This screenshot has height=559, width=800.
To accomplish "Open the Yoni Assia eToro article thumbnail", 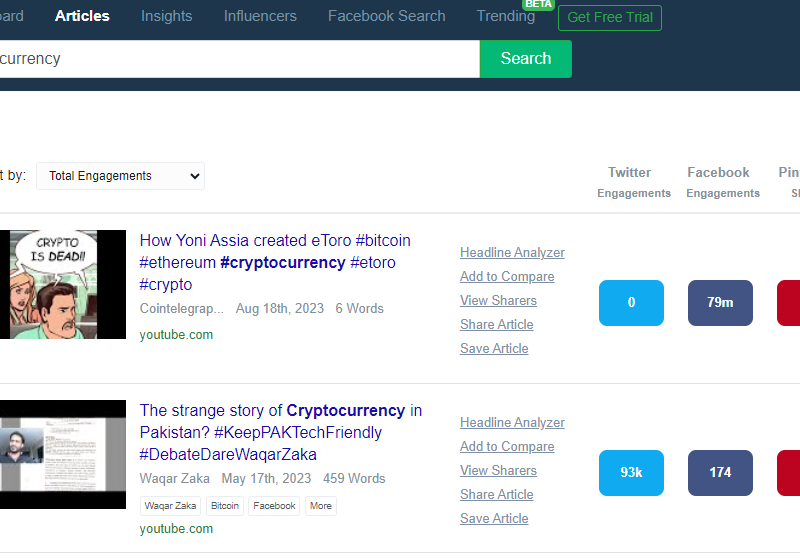I will click(62, 284).
